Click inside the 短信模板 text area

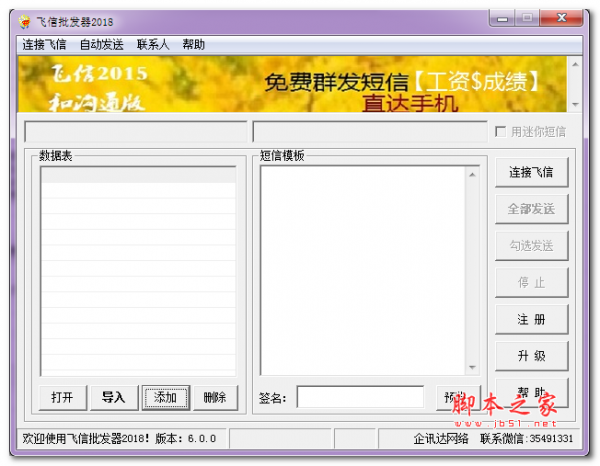[x=363, y=270]
